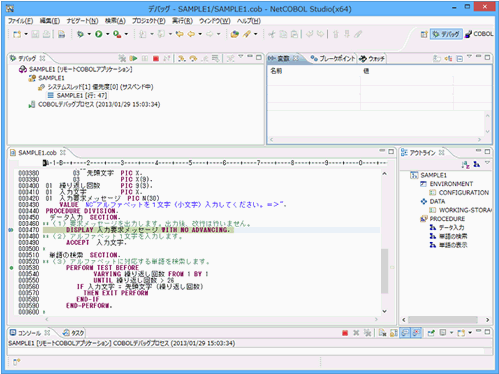Stop debugging with the red Terminate icon

(x=156, y=58)
